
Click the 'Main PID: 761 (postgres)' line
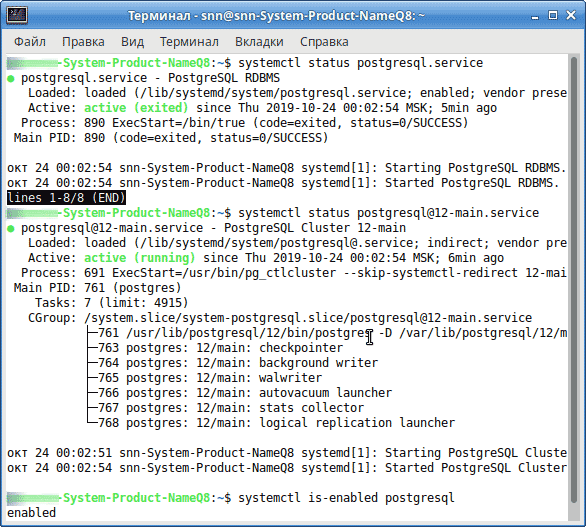[x=98, y=288]
